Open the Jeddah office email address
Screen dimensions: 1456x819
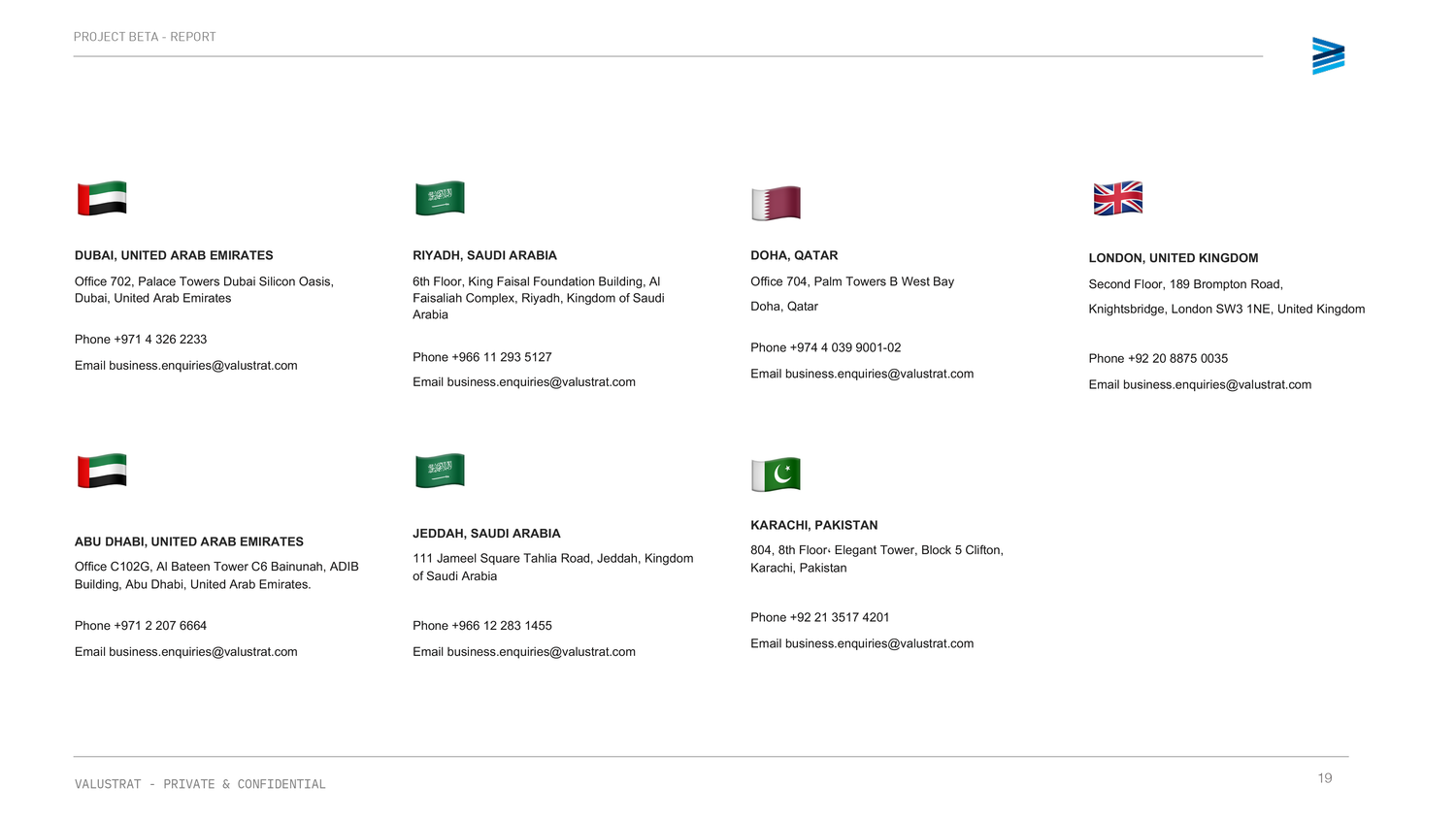tap(541, 652)
